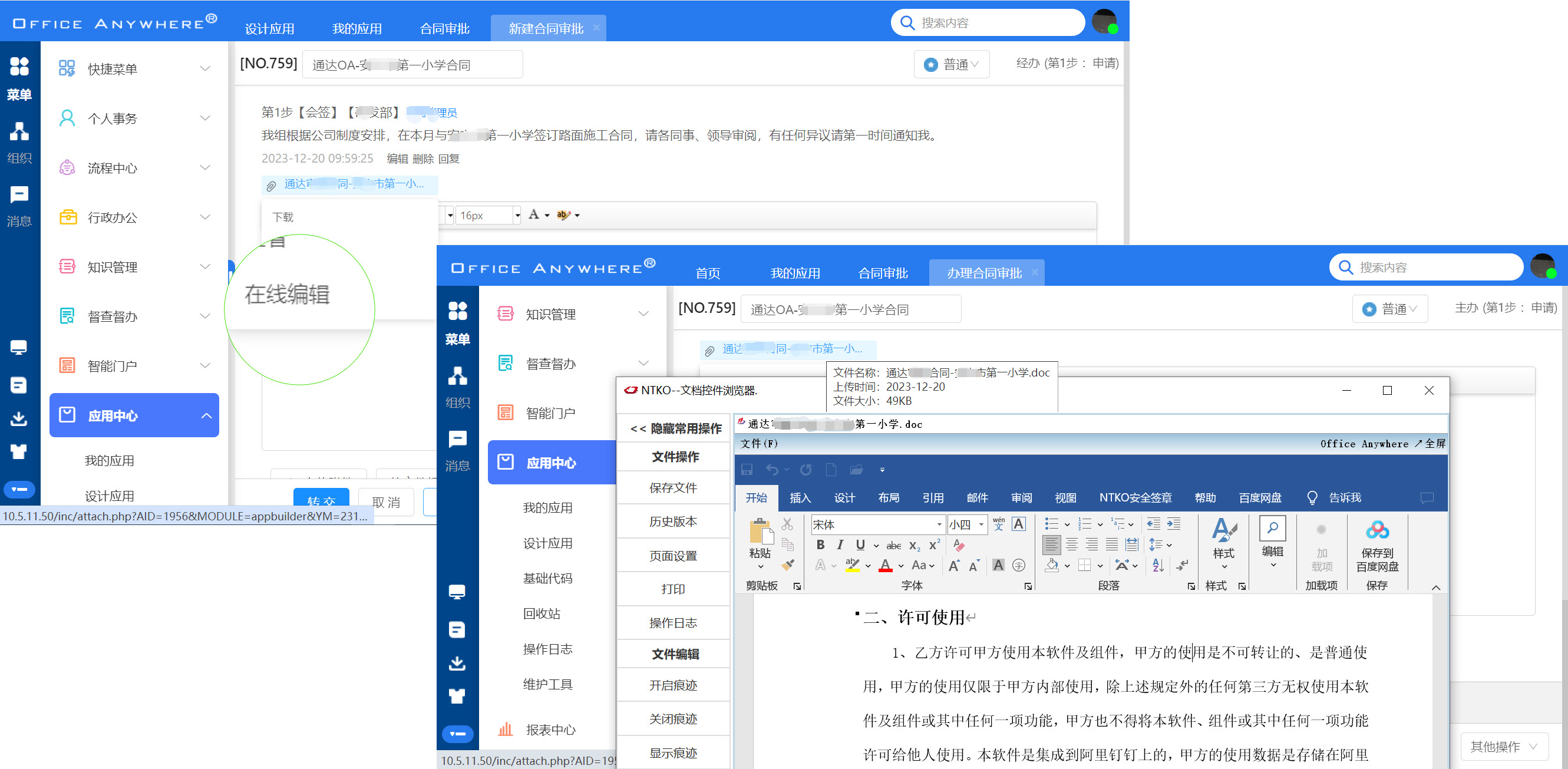Click the Undo arrow in quick access toolbar
Viewport: 1568px width, 769px height.
point(772,470)
